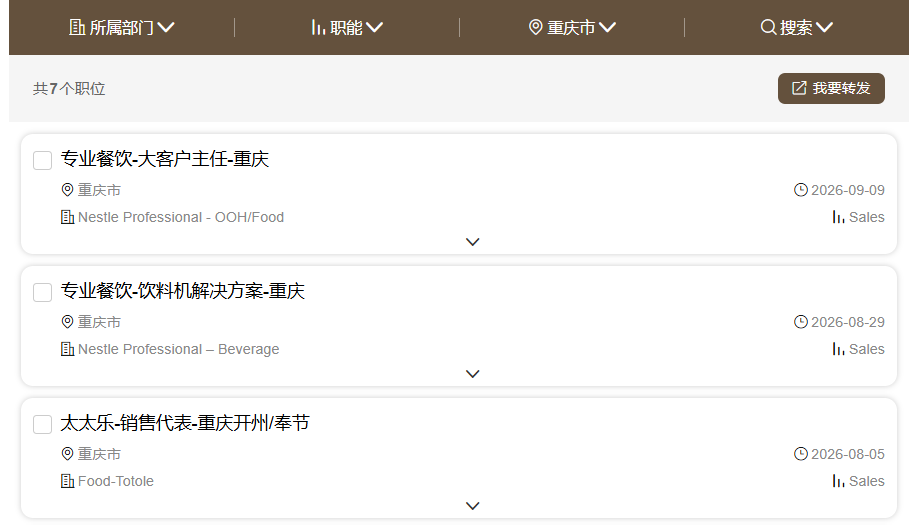The height and width of the screenshot is (525, 909).
Task: Click Sales chart icon in 太太乐 card
Action: point(838,482)
